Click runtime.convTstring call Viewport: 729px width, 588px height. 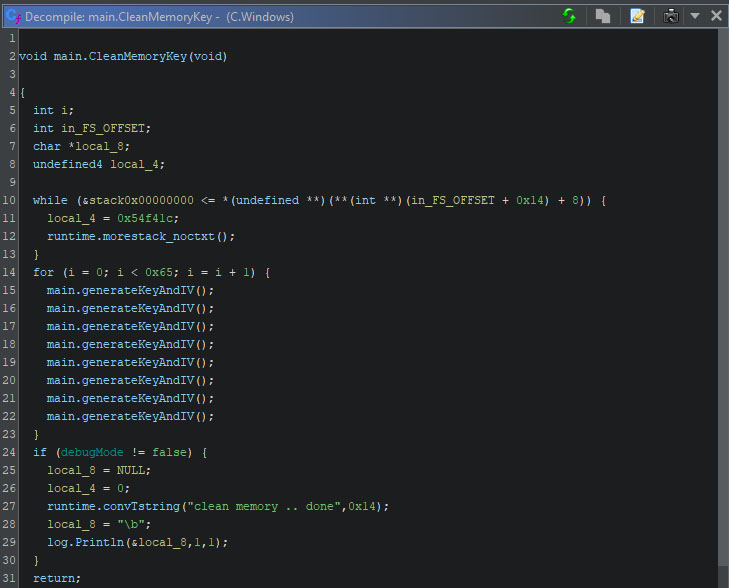pyautogui.click(x=113, y=506)
